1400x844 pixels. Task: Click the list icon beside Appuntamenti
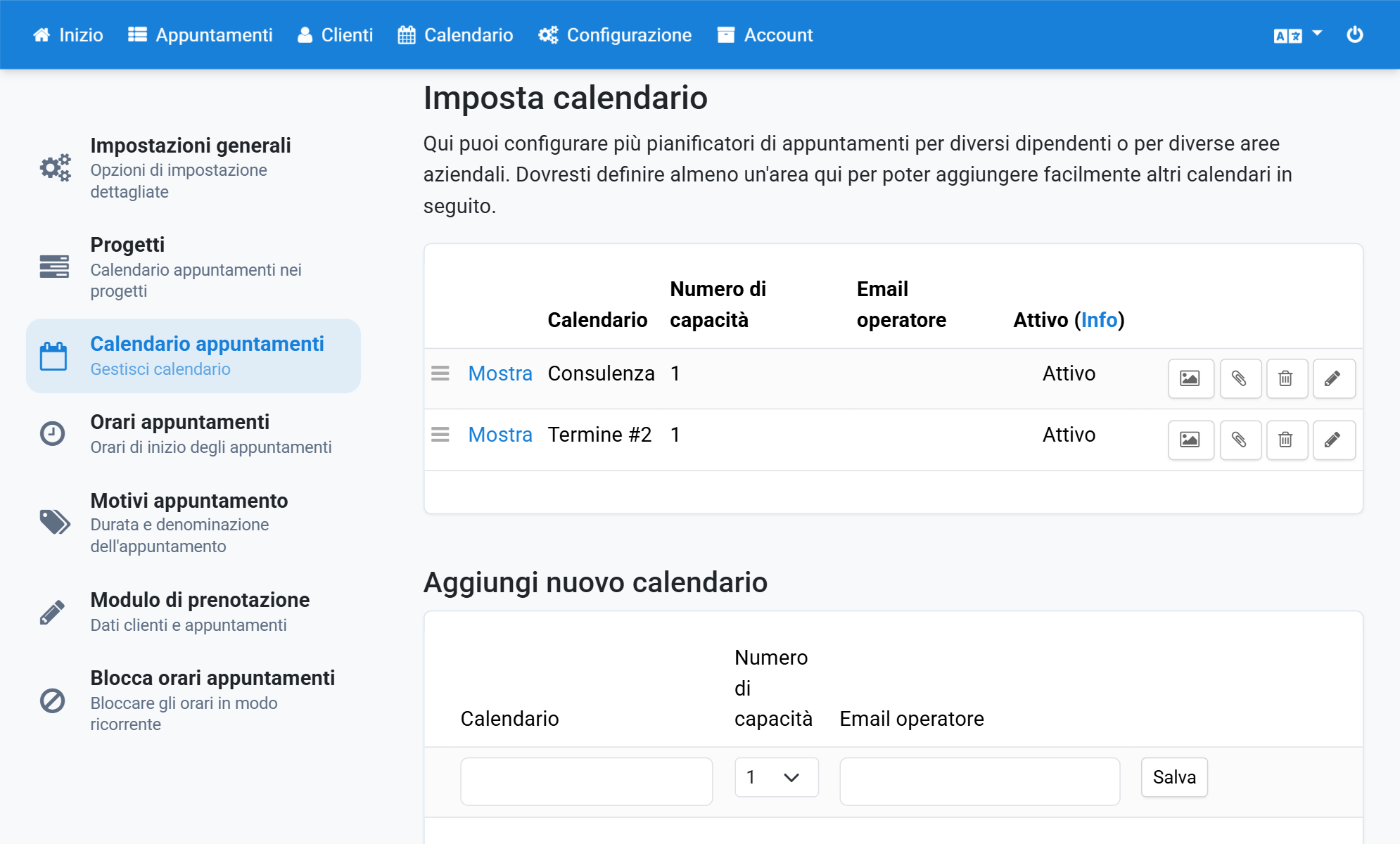click(137, 35)
